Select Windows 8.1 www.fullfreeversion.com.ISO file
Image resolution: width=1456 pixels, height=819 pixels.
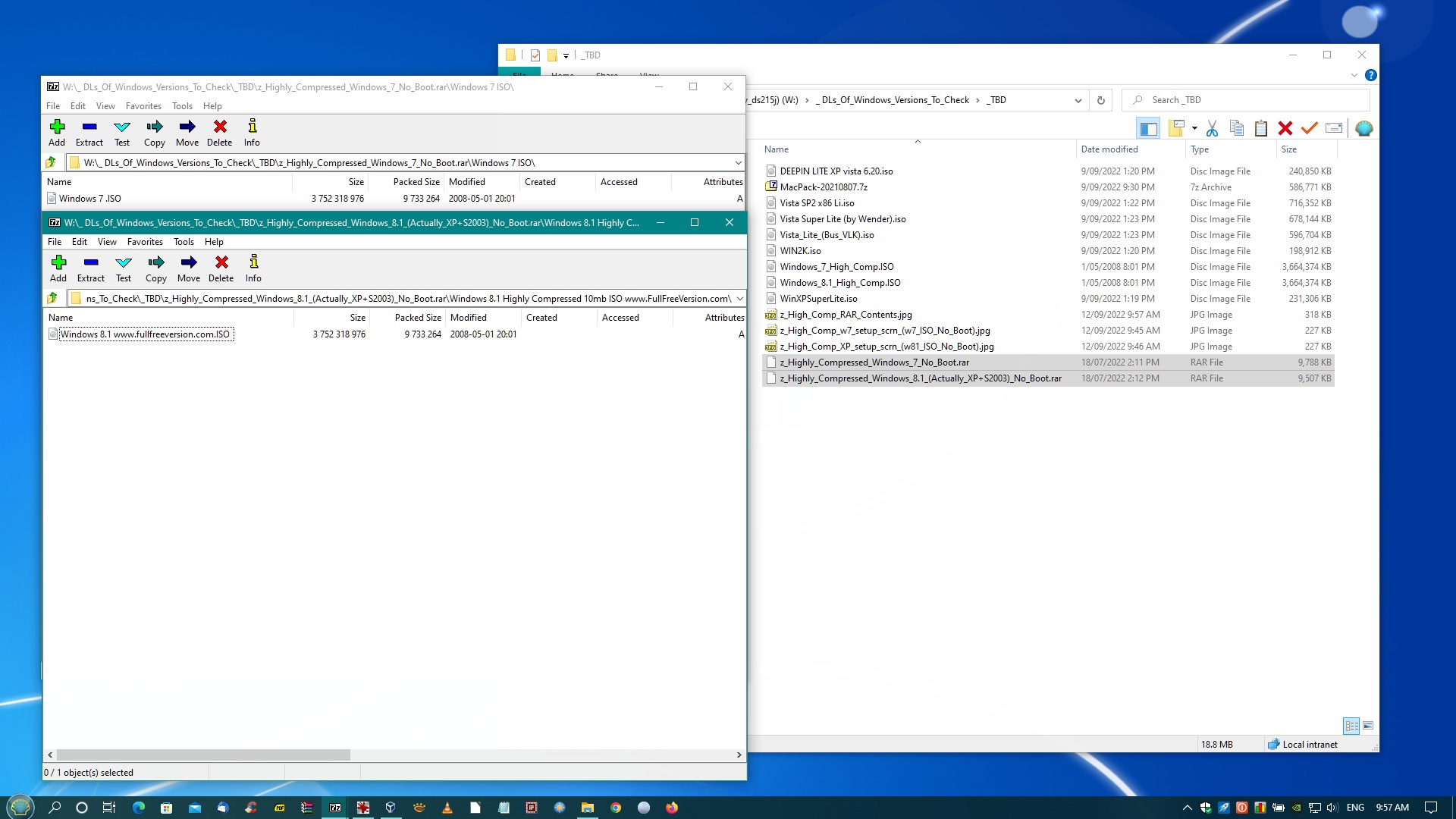pyautogui.click(x=145, y=334)
